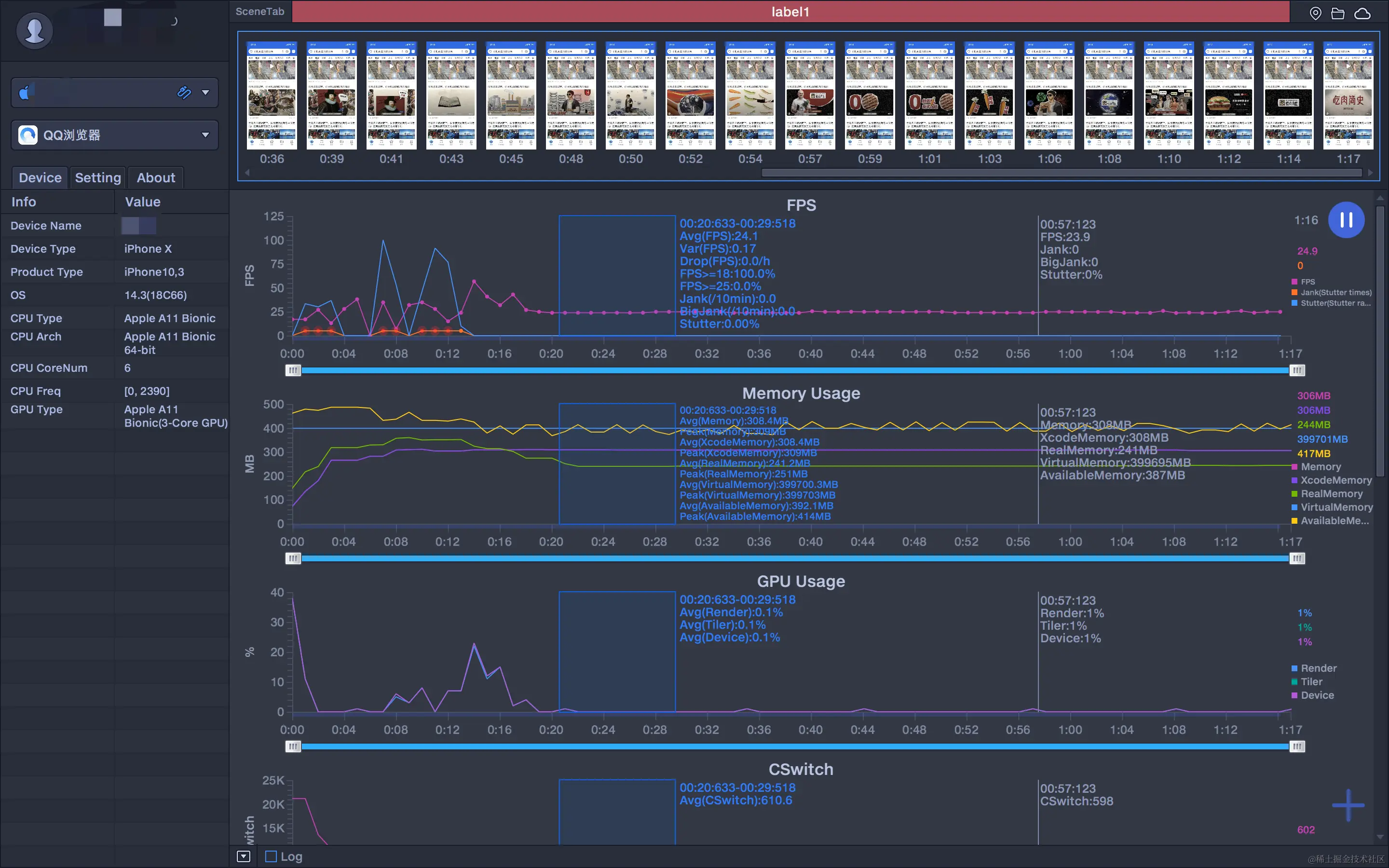Click the user avatar icon
Screen dimensions: 1389x868
pos(34,30)
